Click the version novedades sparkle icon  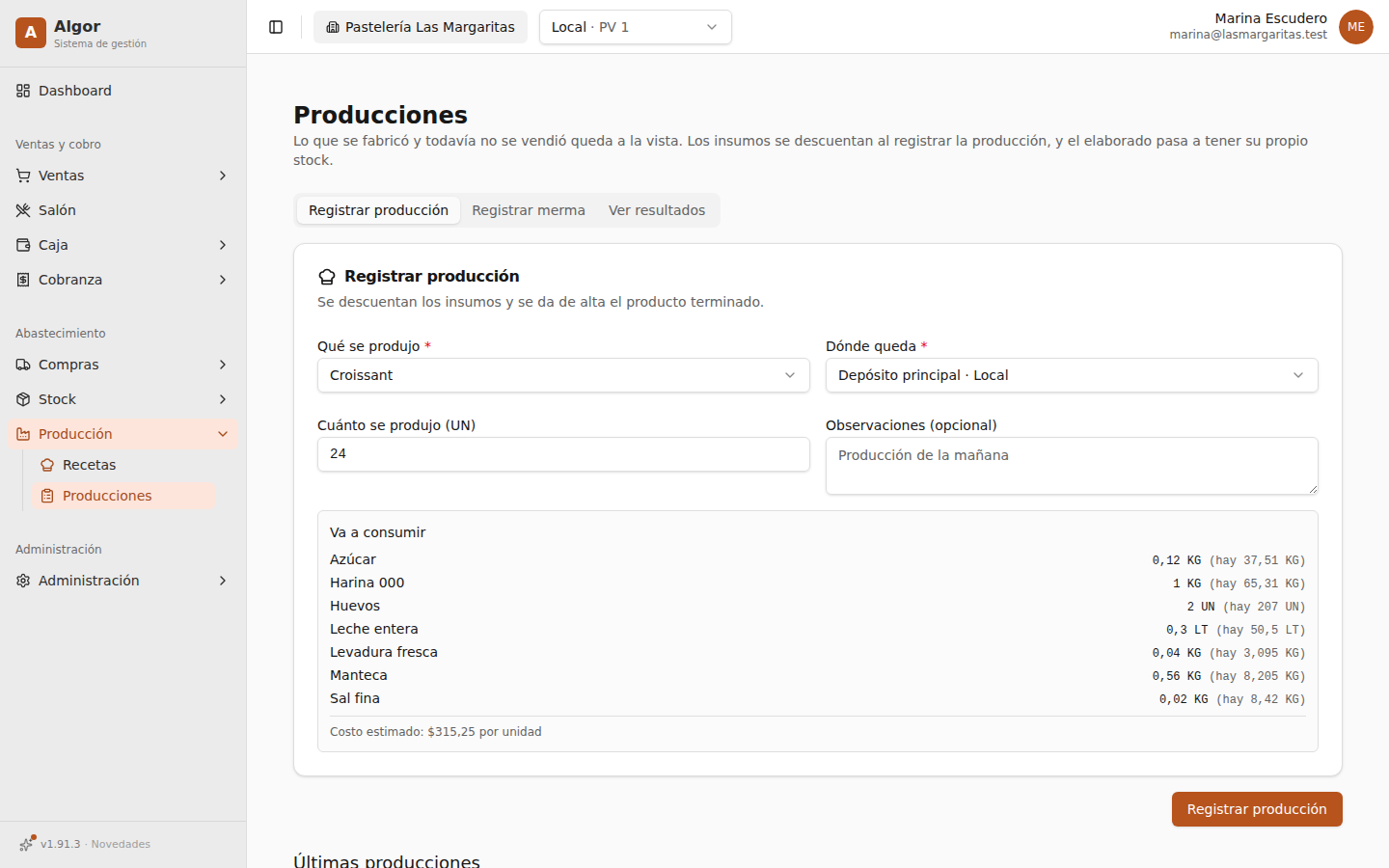point(26,844)
